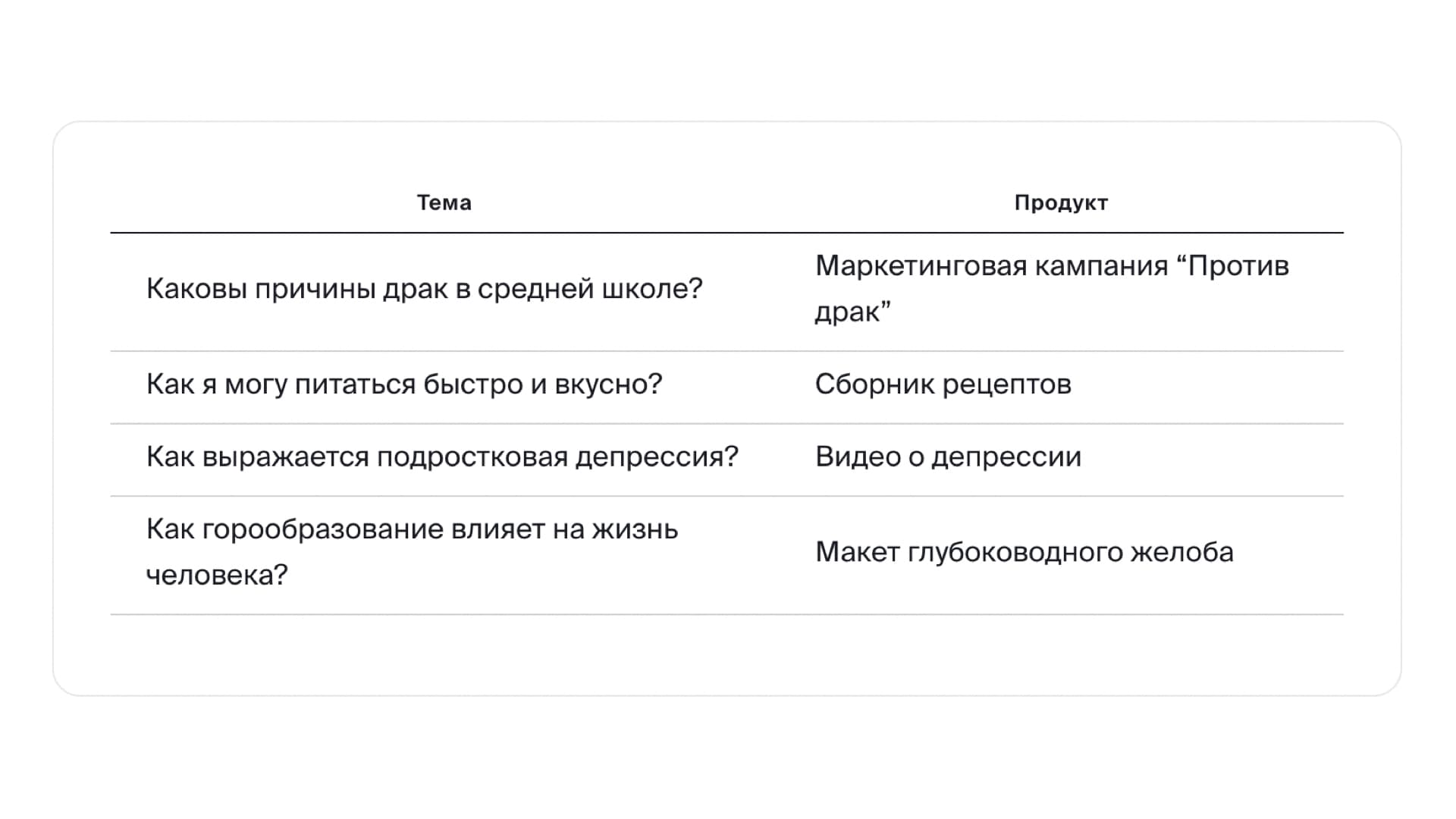Click the 'Тема' column header
1456x819 pixels.
click(444, 202)
